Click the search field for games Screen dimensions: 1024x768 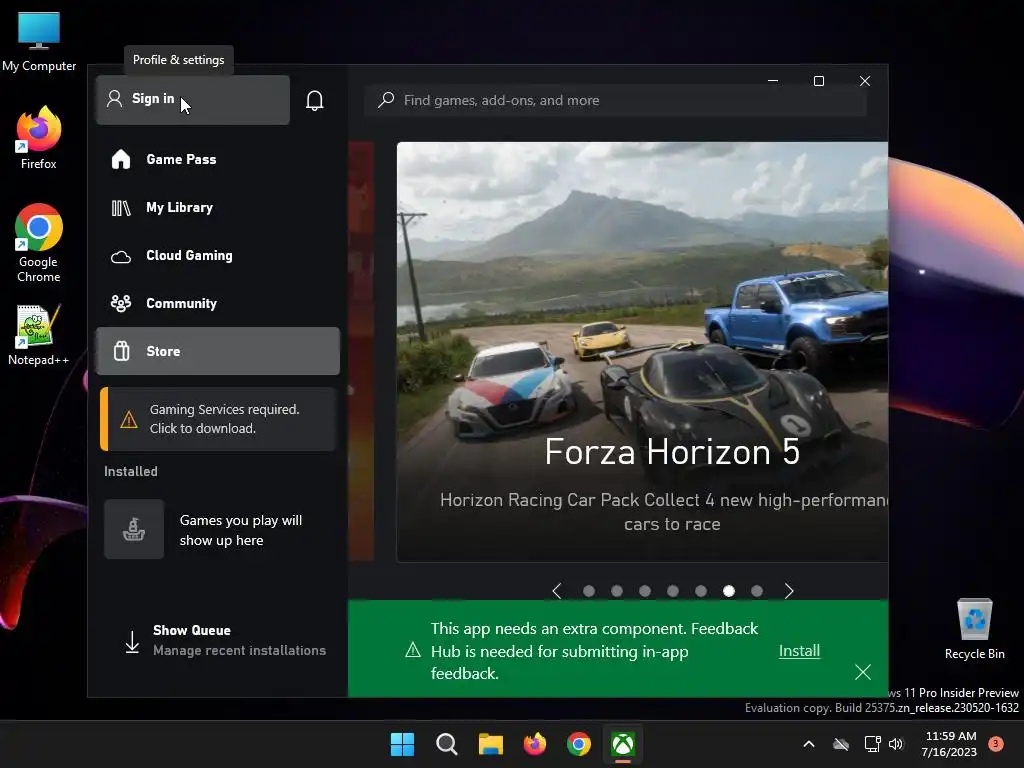615,100
